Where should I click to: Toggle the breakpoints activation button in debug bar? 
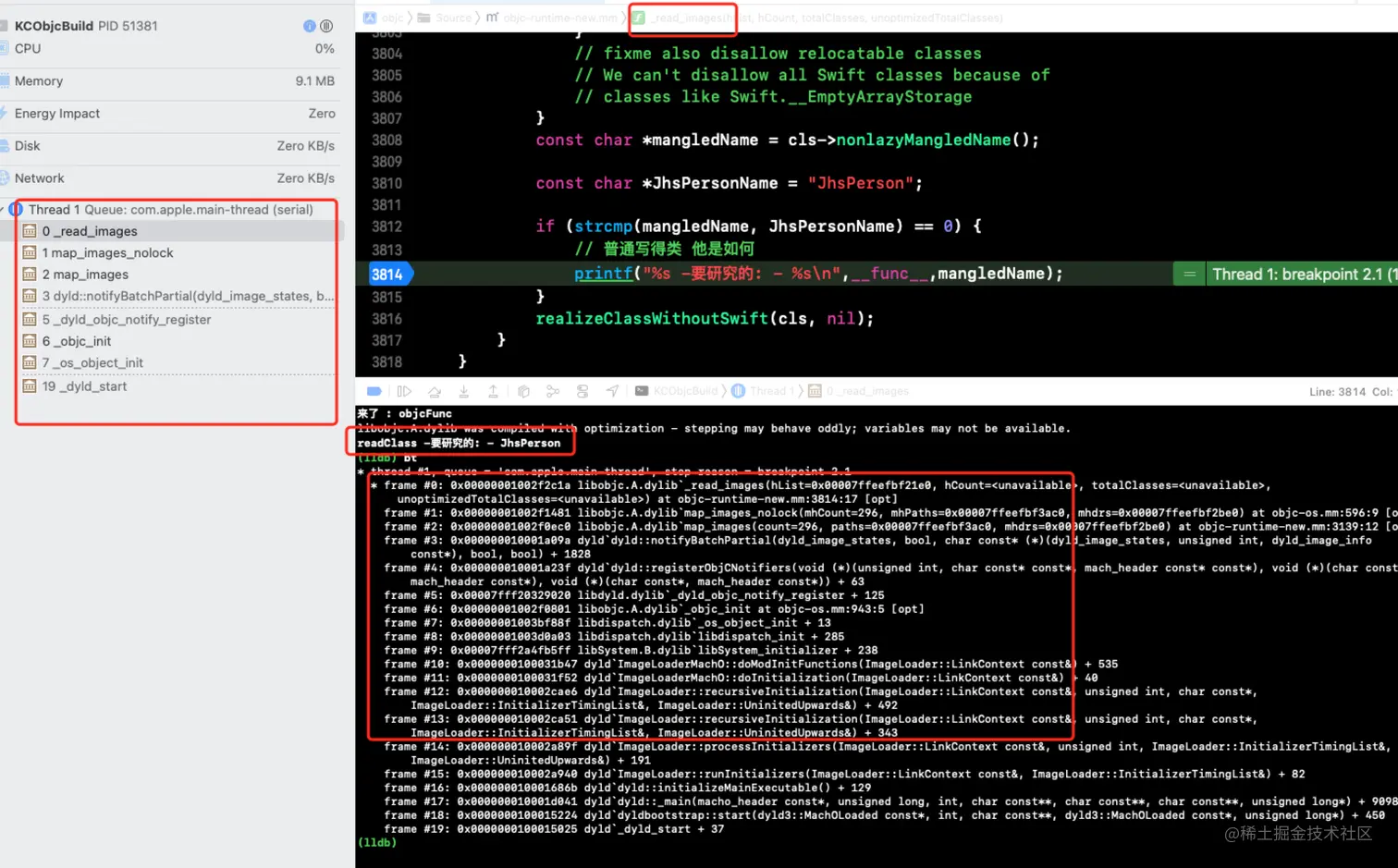tap(374, 391)
